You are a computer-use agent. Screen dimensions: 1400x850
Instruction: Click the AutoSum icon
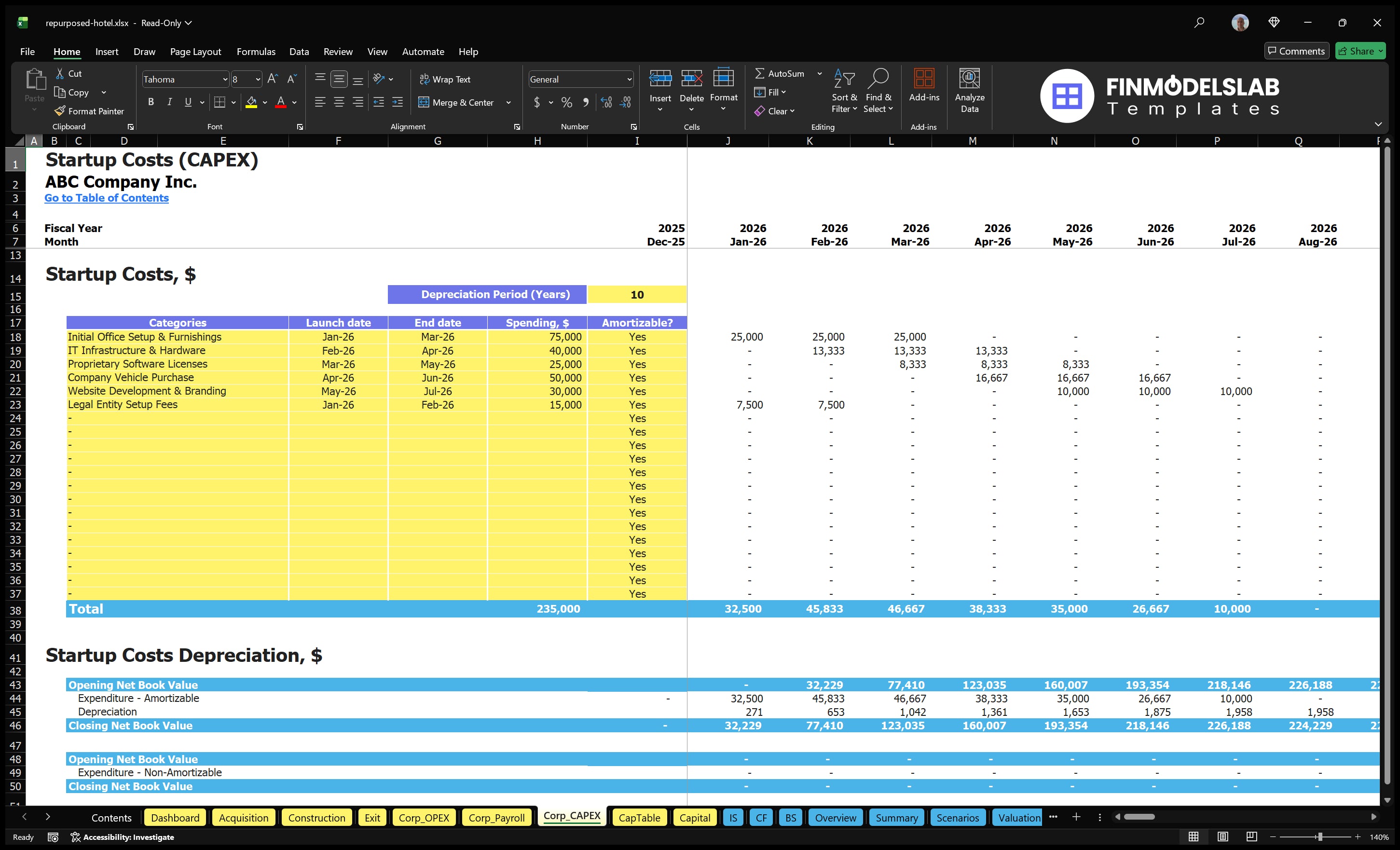761,73
